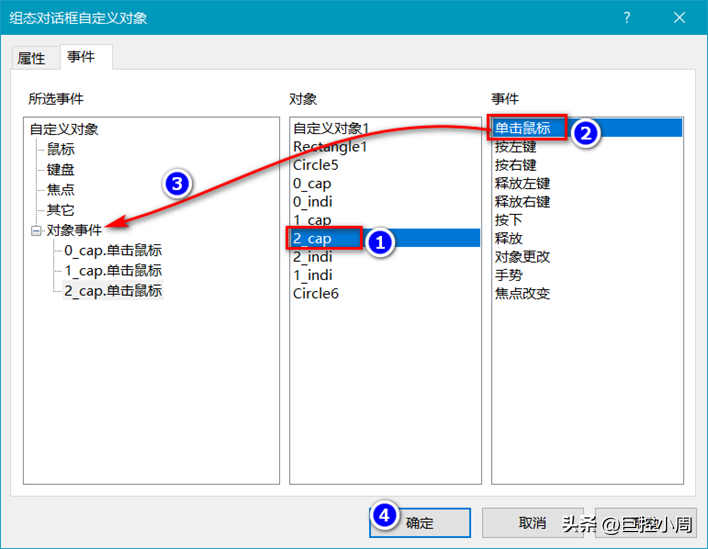Select Circle6 object
The height and width of the screenshot is (549, 708).
pyautogui.click(x=316, y=294)
